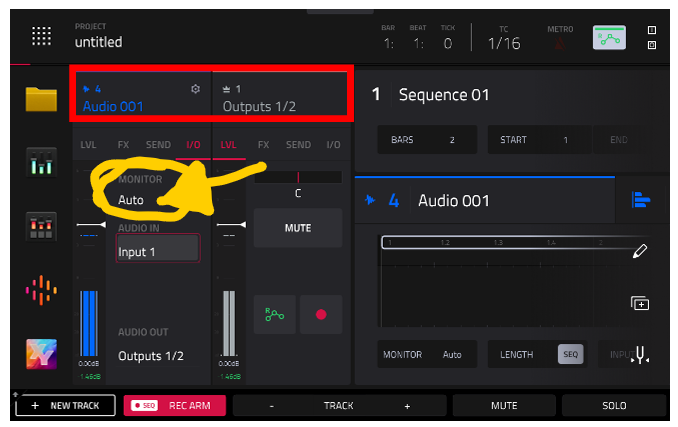This screenshot has height=427, width=678.
Task: Toggle the SEQ length button
Action: [x=570, y=354]
